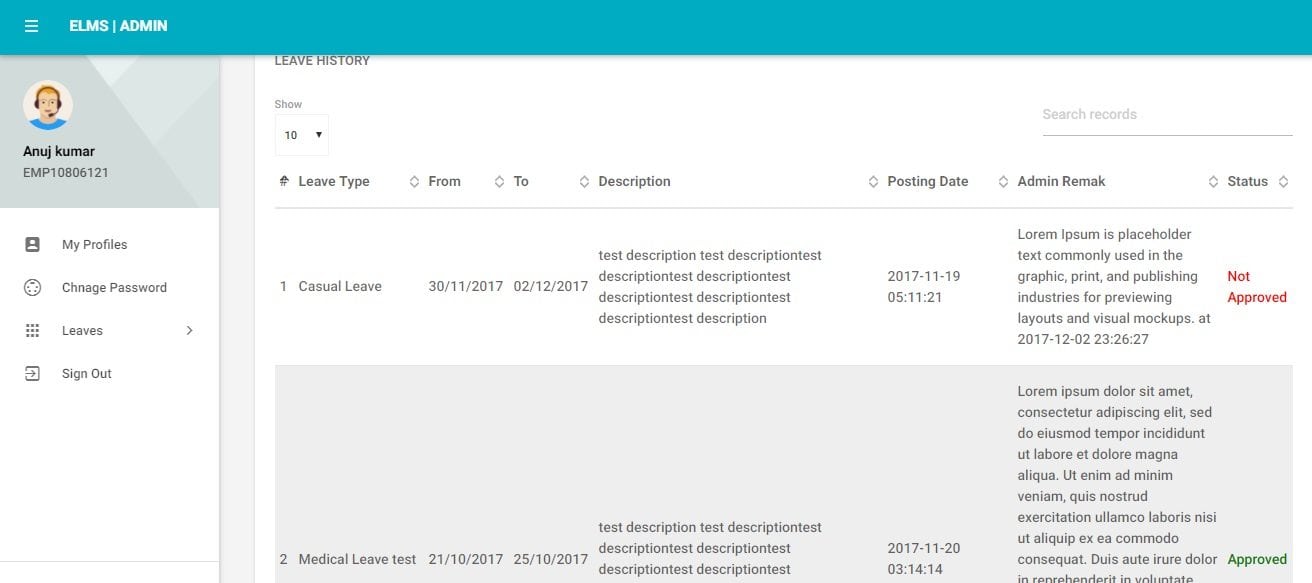The width and height of the screenshot is (1312, 583).
Task: Open the ELMS | ADMIN home link
Action: [x=118, y=26]
